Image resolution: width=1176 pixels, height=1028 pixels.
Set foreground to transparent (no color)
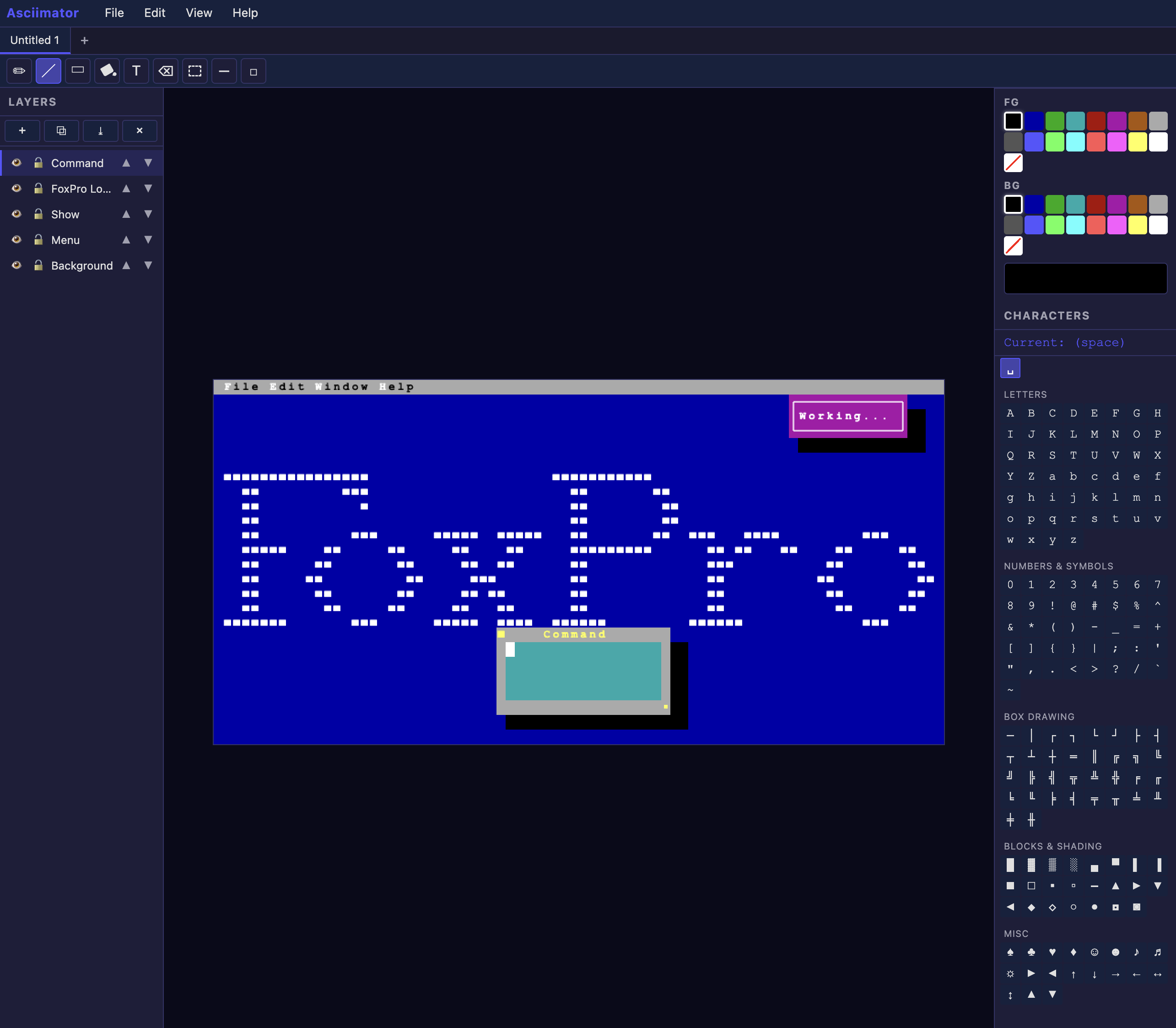point(1013,163)
